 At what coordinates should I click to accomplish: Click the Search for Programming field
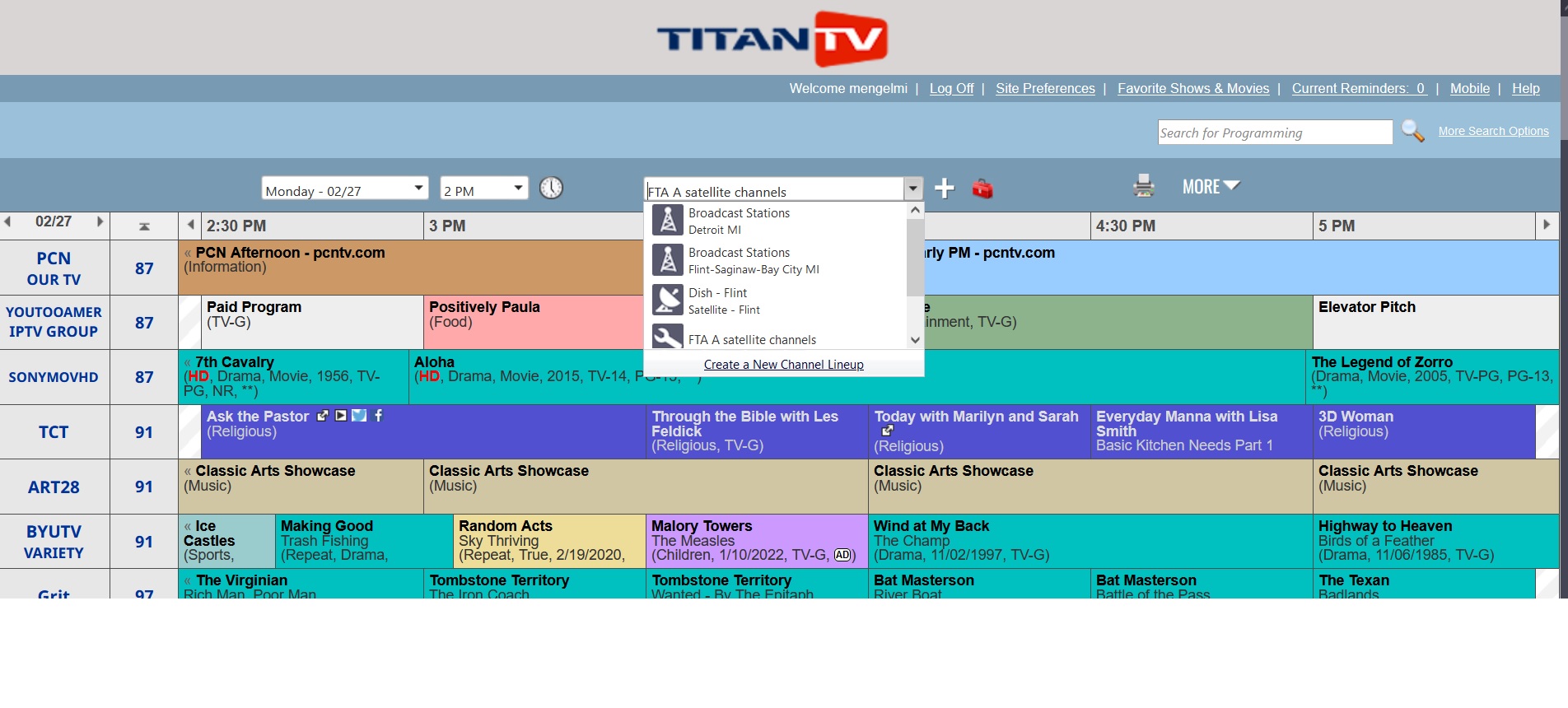coord(1274,132)
